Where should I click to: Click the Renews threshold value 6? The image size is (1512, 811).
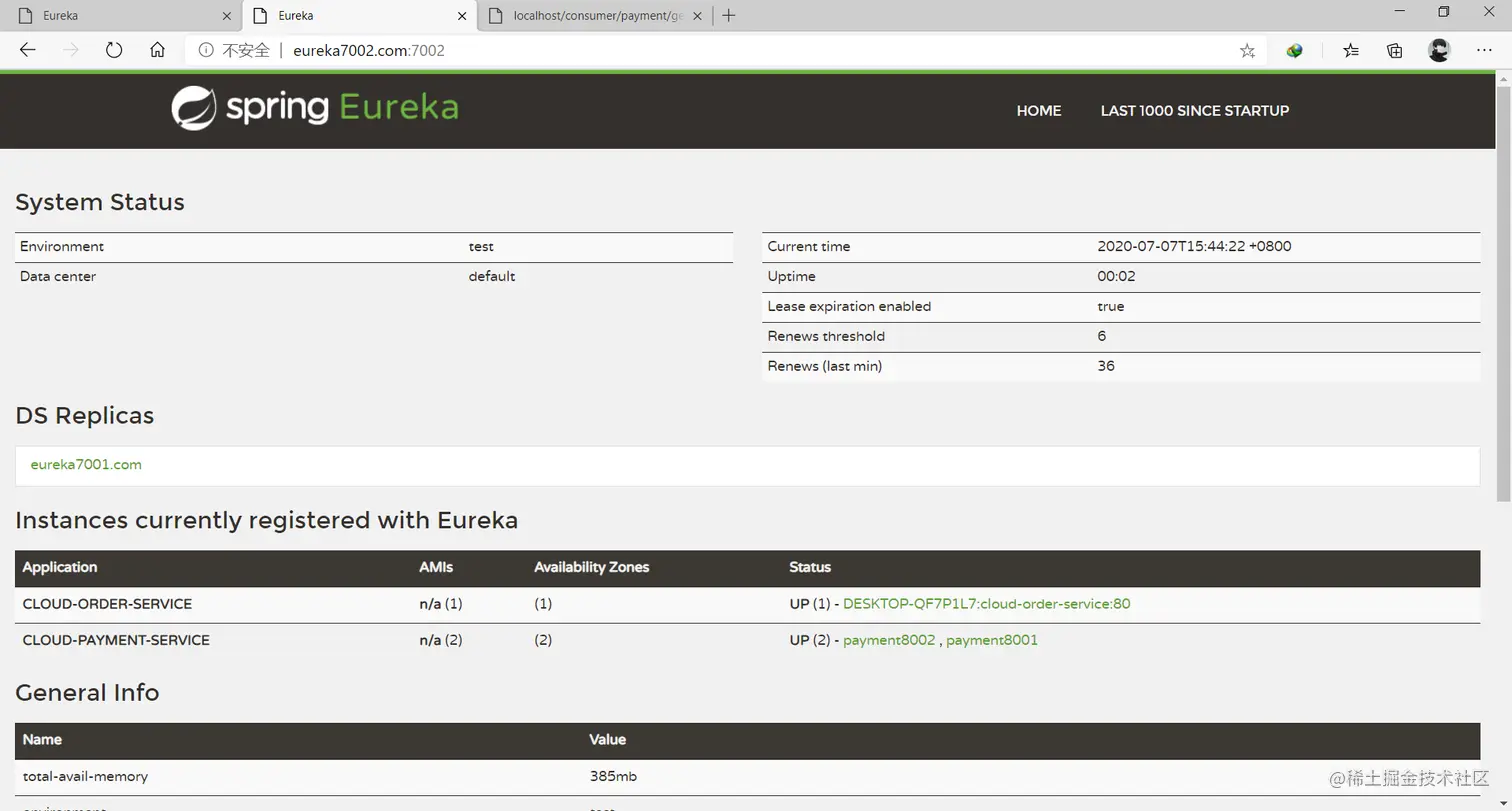coord(1102,336)
